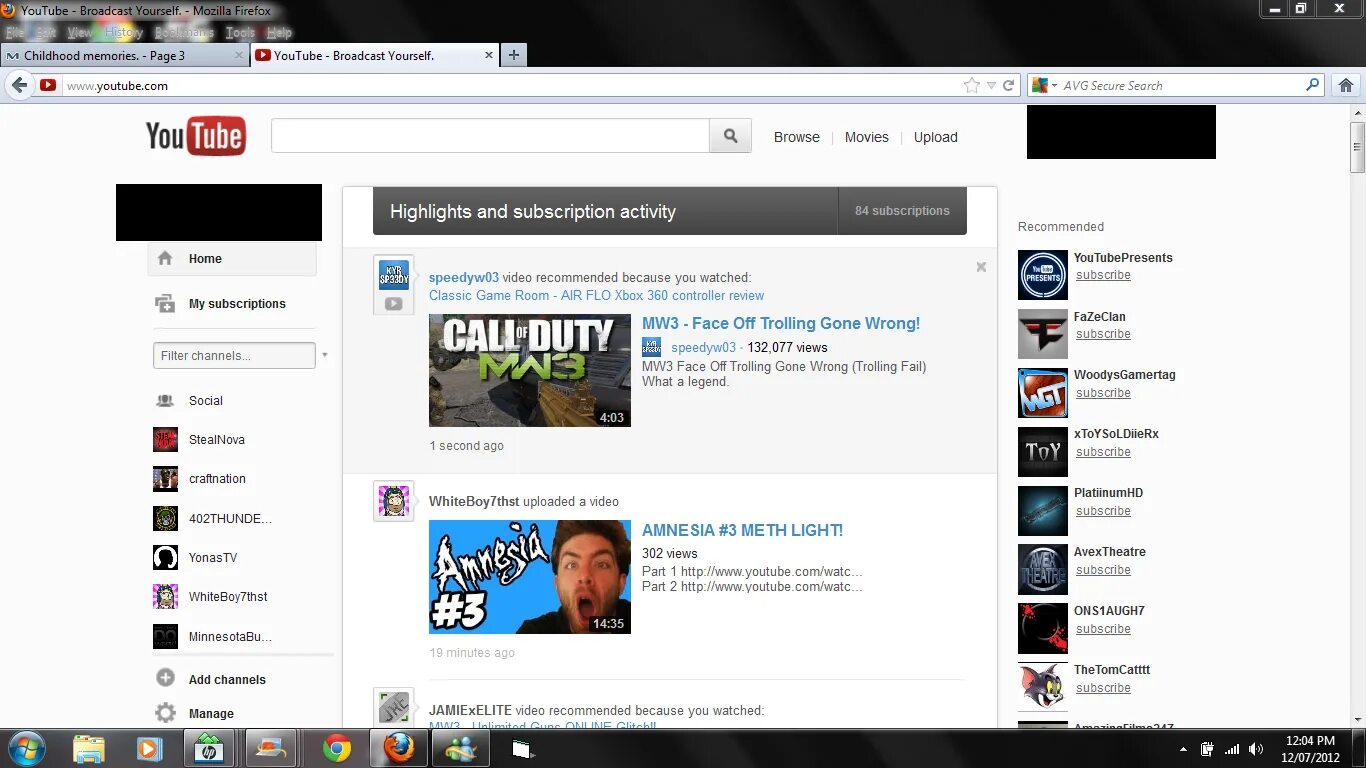1366x768 pixels.
Task: Open MW3 Face Off Trolling title link
Action: pyautogui.click(x=781, y=323)
